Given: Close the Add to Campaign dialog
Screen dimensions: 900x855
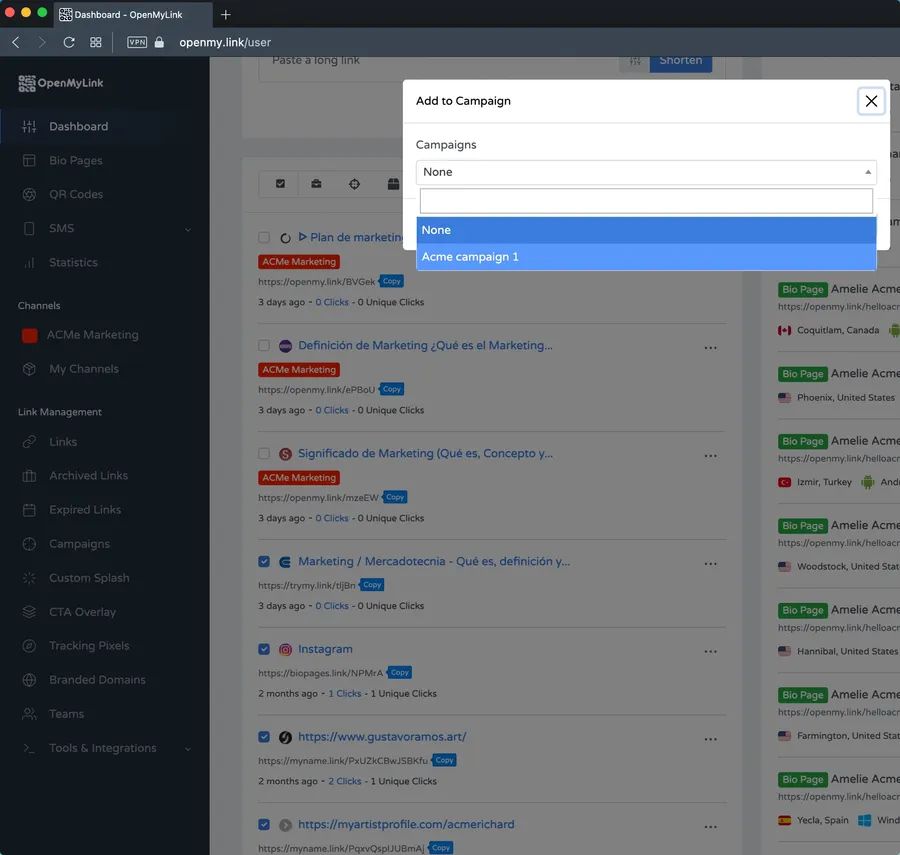Looking at the screenshot, I should pyautogui.click(x=871, y=101).
